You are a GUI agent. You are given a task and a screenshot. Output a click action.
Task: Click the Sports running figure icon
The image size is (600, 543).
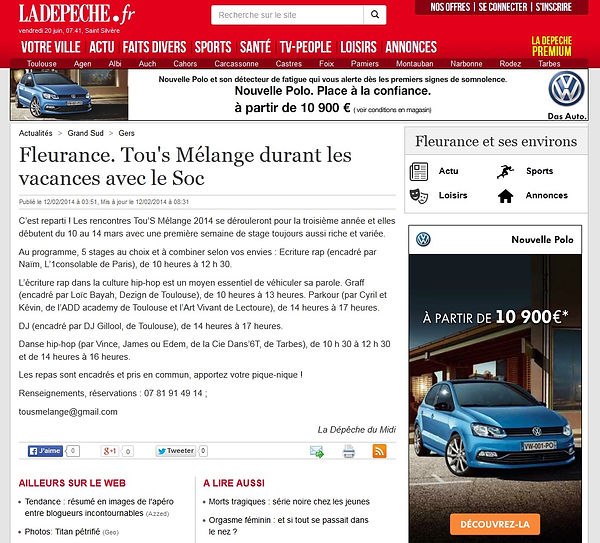505,171
